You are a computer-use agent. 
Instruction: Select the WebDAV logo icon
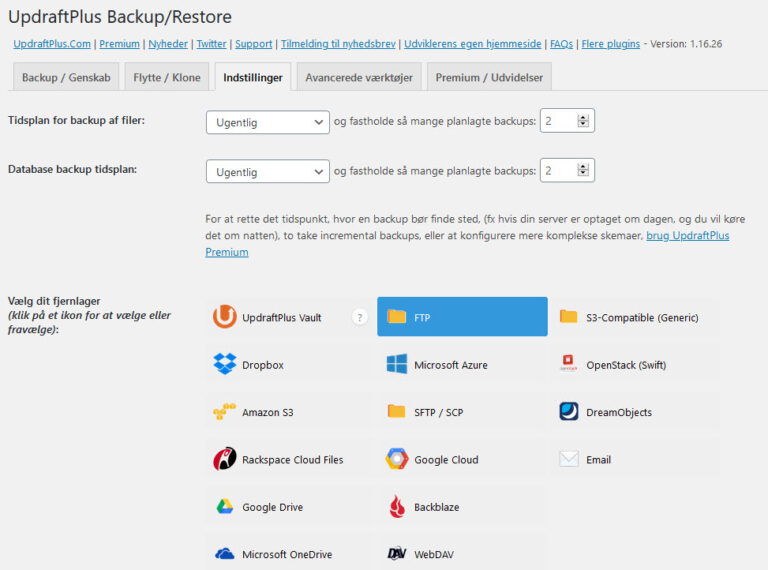coord(397,553)
